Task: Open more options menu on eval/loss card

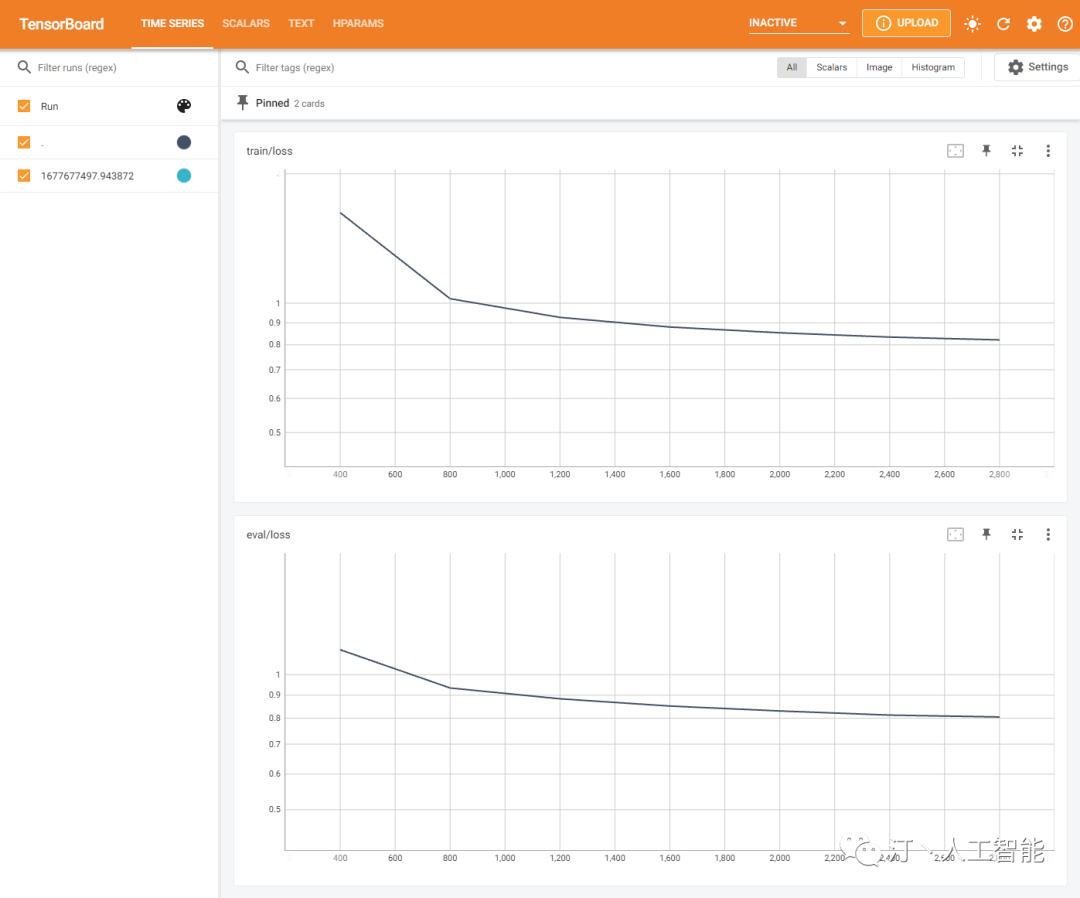Action: click(x=1048, y=535)
